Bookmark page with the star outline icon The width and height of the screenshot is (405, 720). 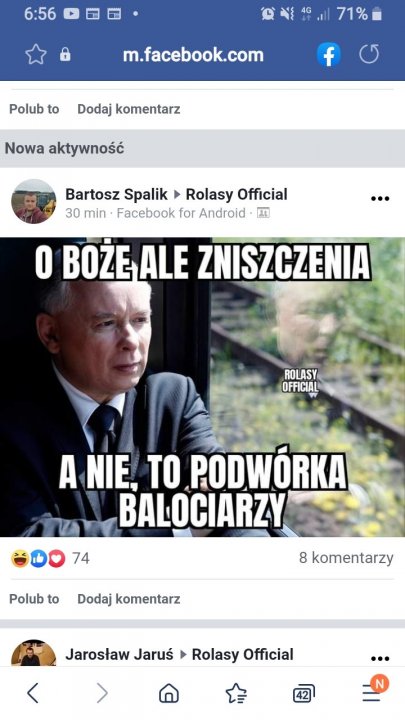tap(36, 55)
